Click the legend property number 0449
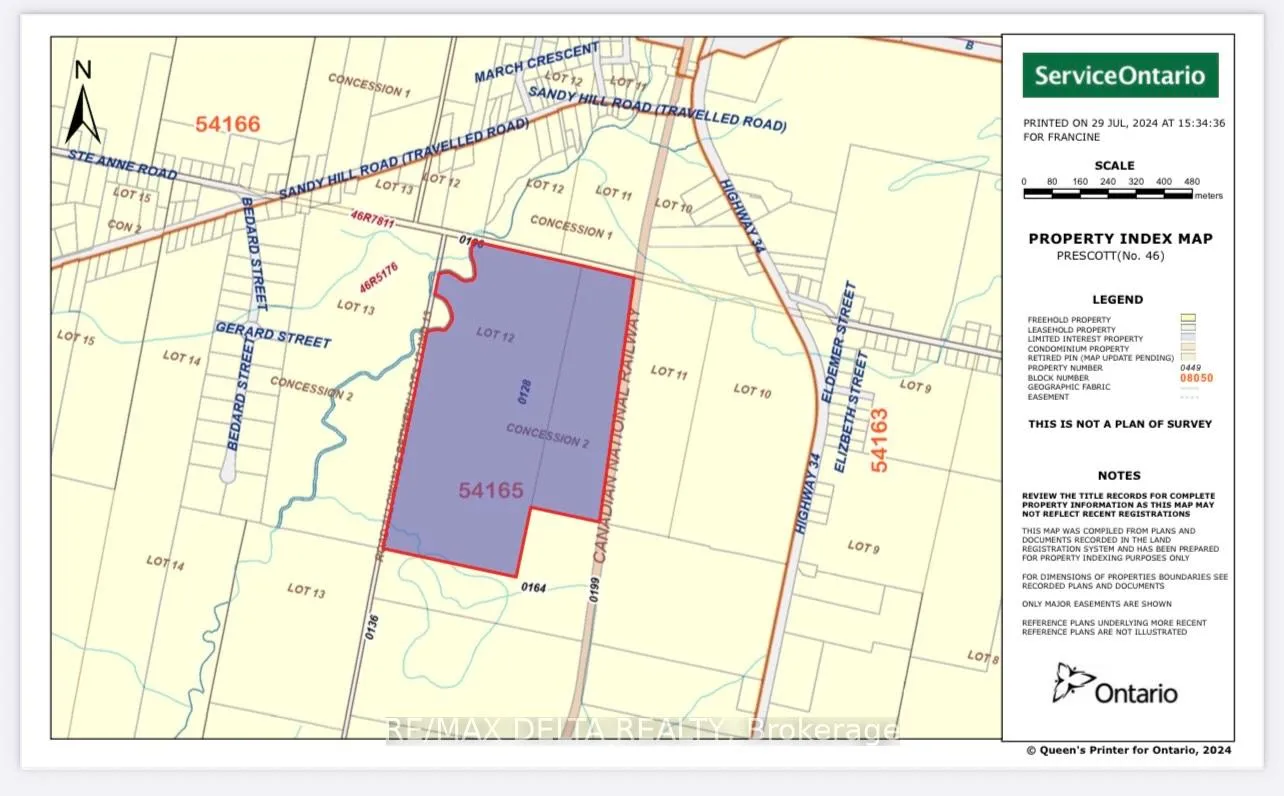Image resolution: width=1284 pixels, height=796 pixels. coord(1189,367)
